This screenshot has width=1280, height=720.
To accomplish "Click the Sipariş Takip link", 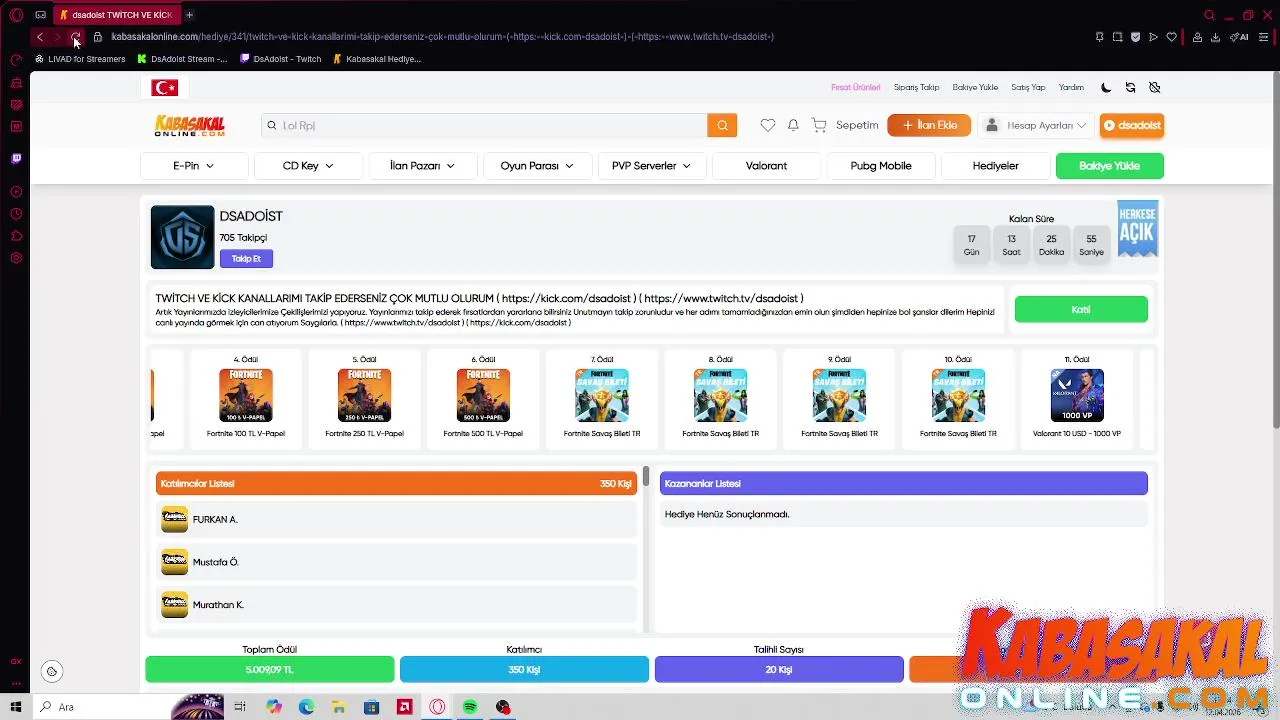I will [x=916, y=88].
